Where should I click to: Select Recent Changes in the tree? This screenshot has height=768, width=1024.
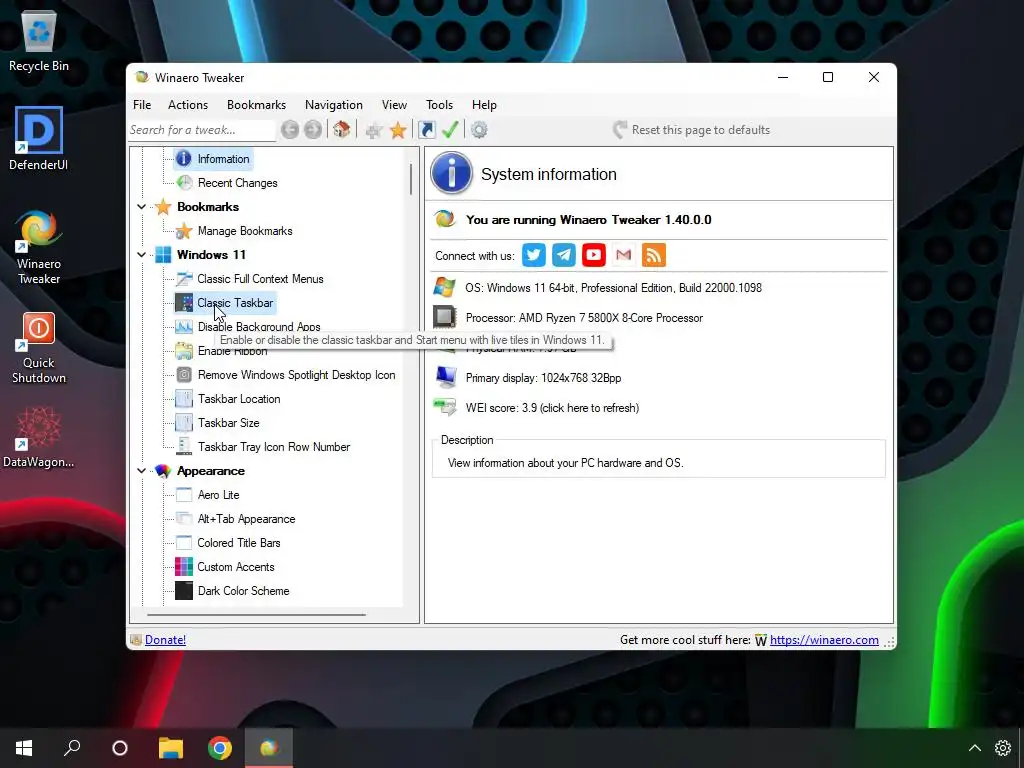[x=237, y=183]
